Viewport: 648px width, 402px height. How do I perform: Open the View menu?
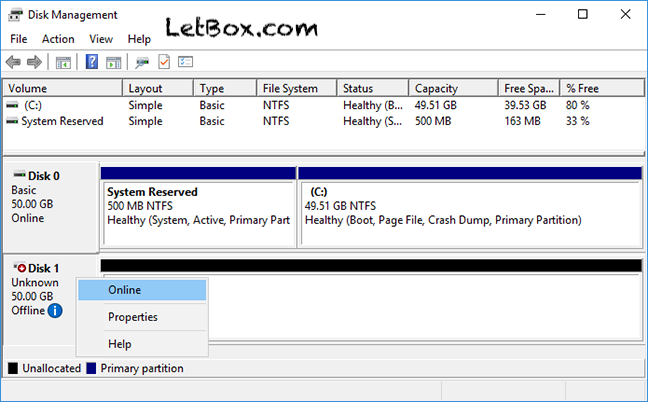(101, 39)
